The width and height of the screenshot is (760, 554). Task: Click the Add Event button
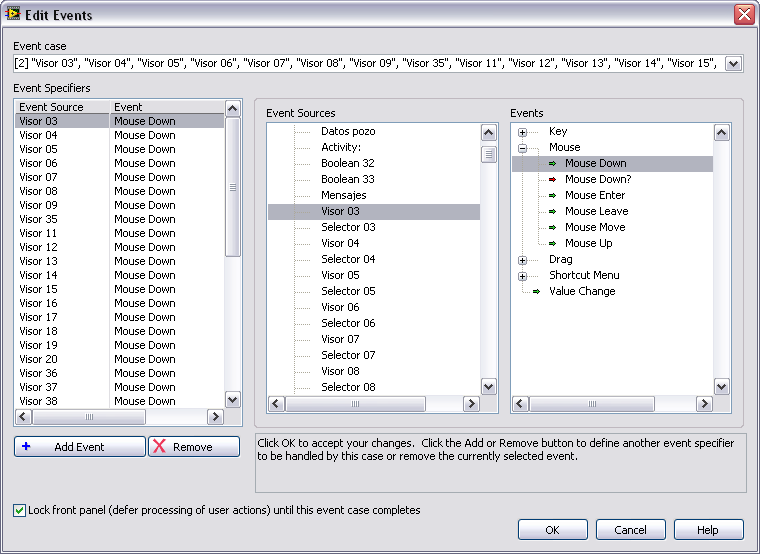(79, 446)
